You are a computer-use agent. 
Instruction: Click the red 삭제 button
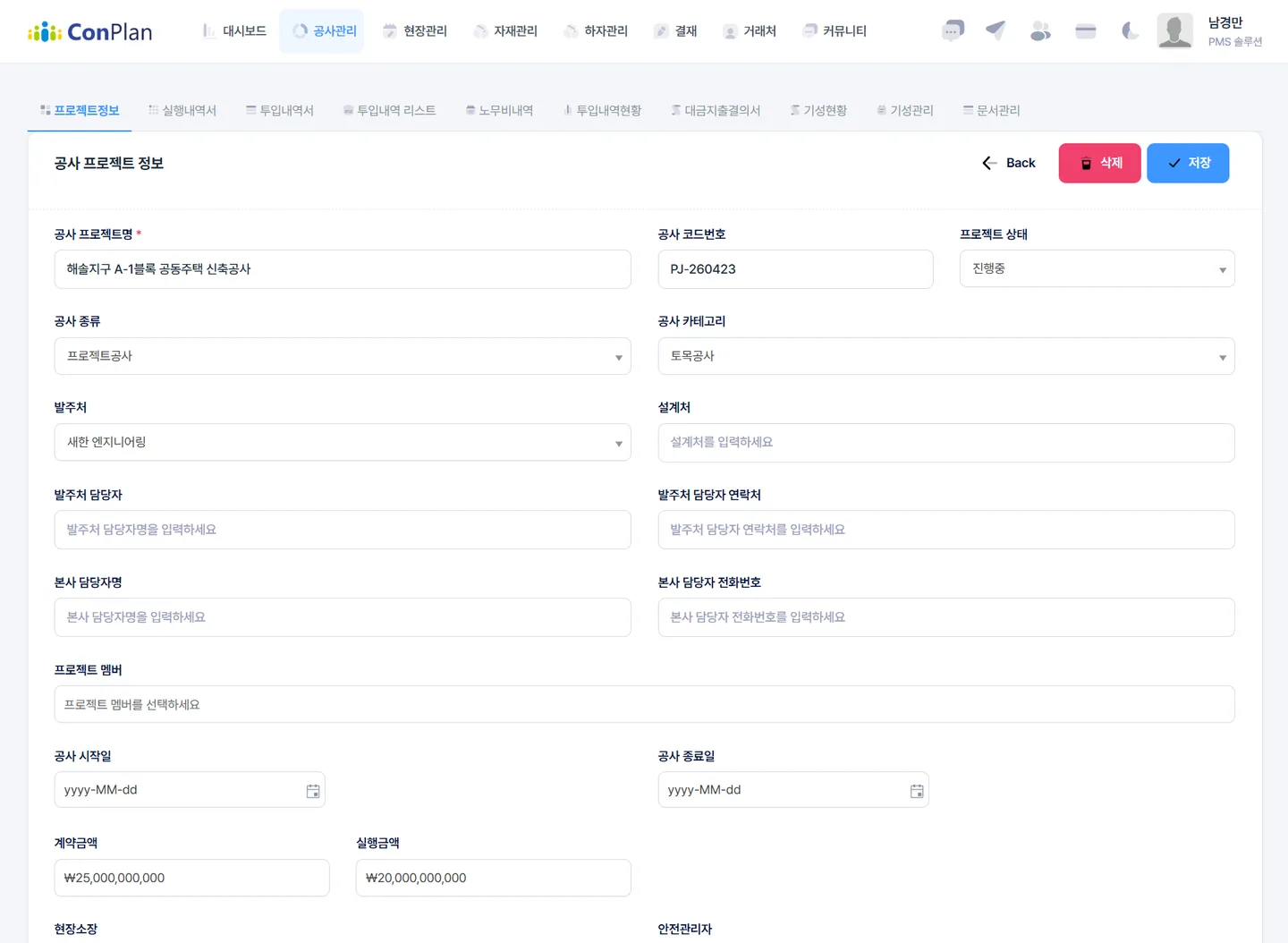point(1099,163)
